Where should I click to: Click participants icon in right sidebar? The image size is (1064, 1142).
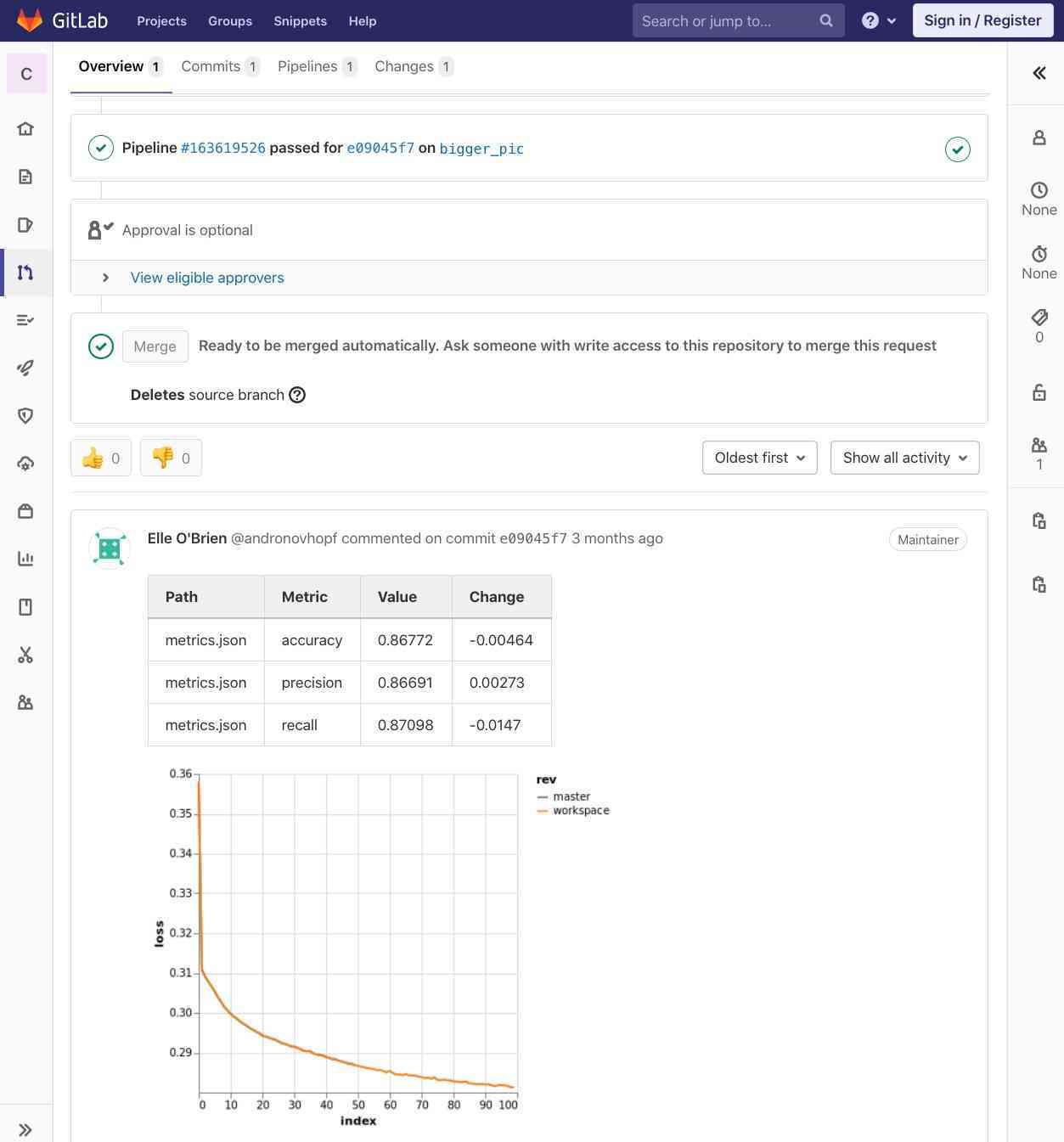click(1039, 445)
